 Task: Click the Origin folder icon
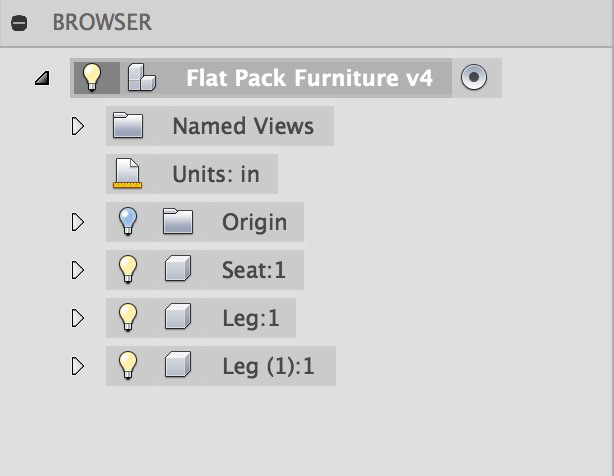point(178,221)
